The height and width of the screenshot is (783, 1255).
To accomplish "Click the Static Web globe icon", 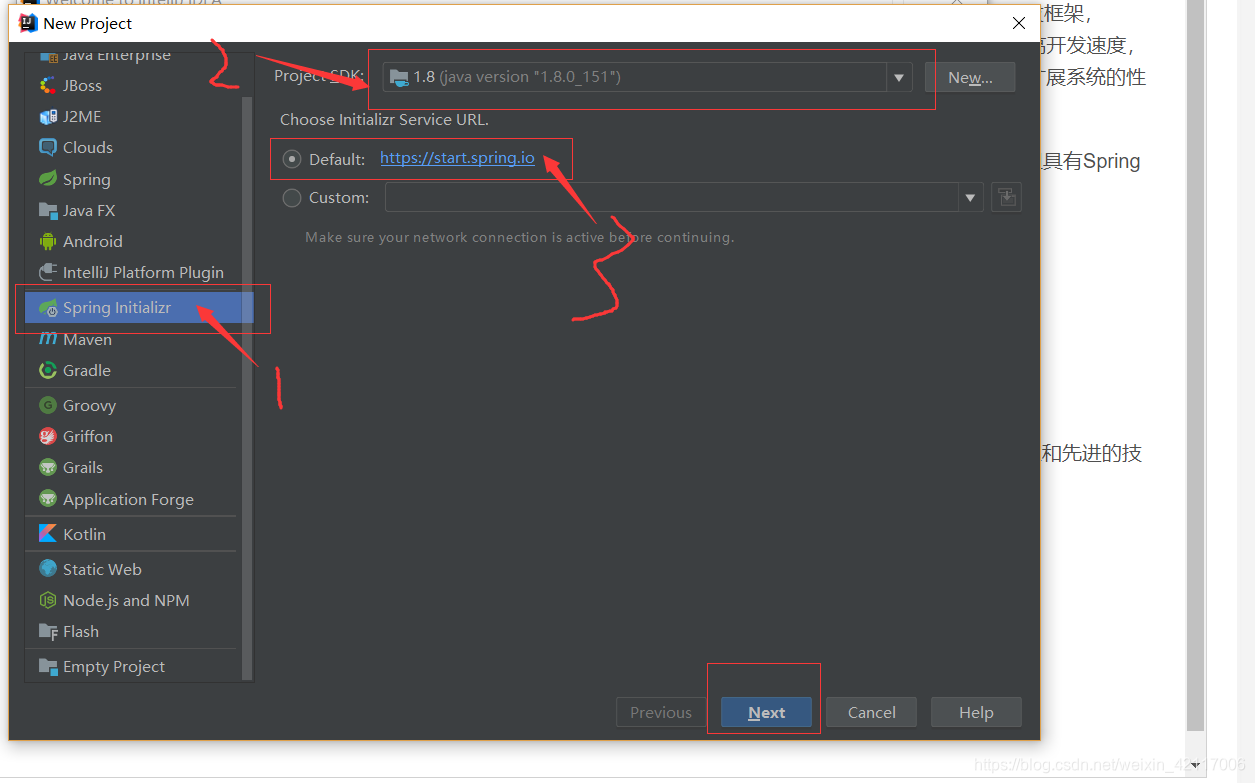I will pyautogui.click(x=48, y=569).
